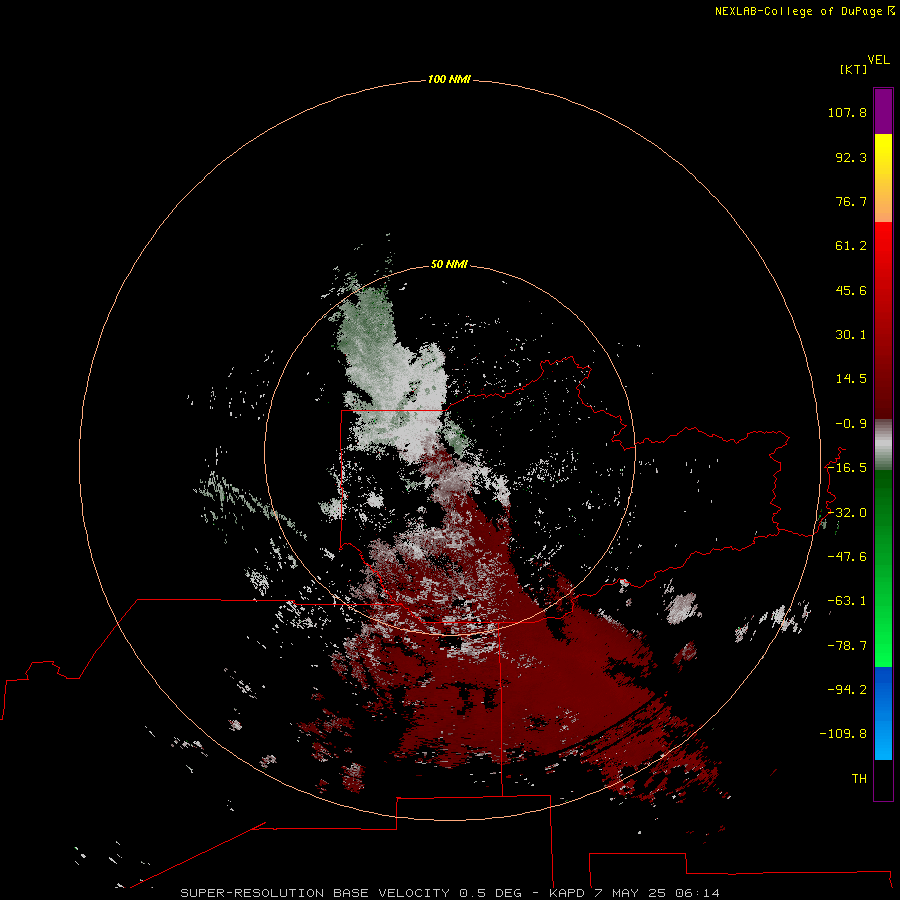Click the 100 NMI range ring label
This screenshot has height=900, width=900.
[x=449, y=79]
